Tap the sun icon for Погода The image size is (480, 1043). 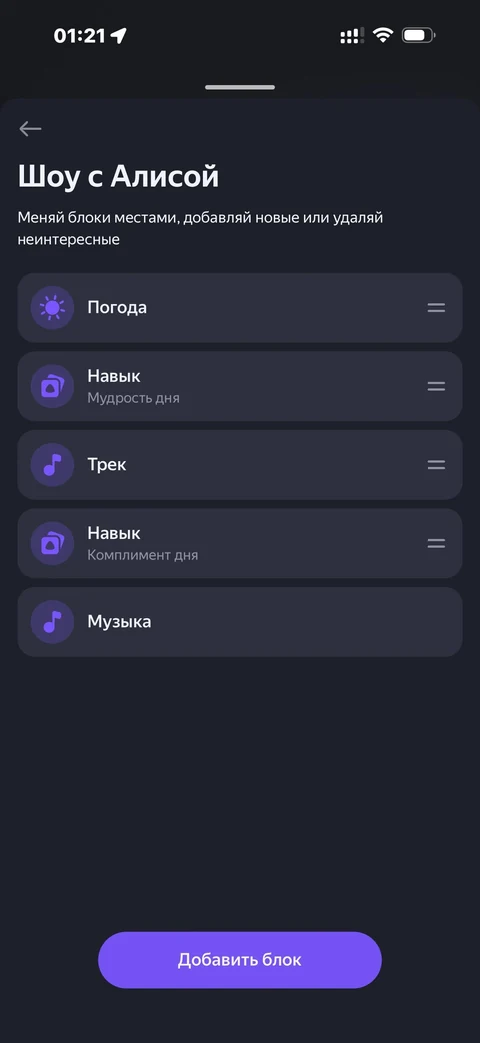(x=53, y=307)
